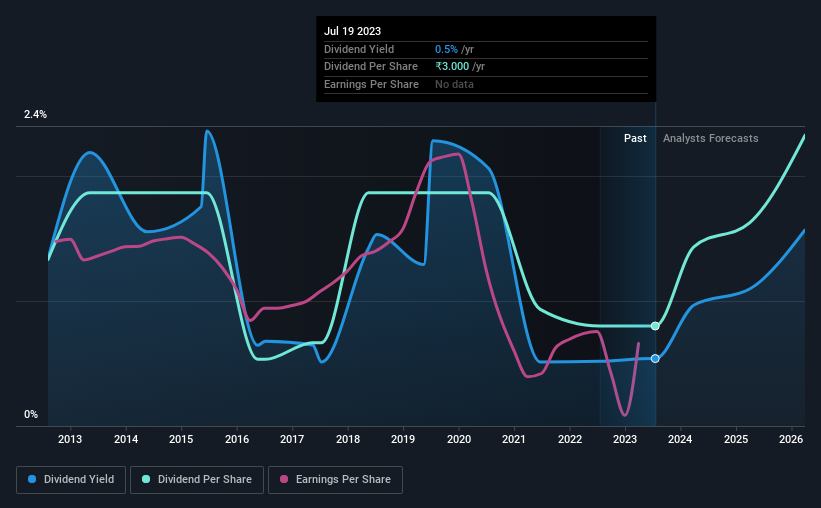Click the Jul 19 2023 tooltip date

pyautogui.click(x=352, y=31)
